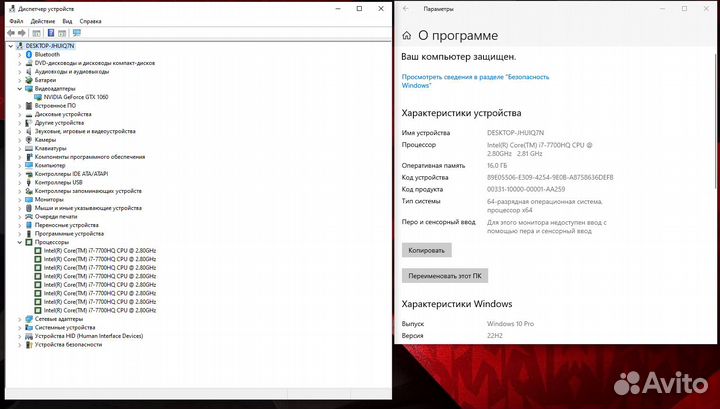The image size is (720, 409).
Task: Click the Bluetooth category icon
Action: click(29, 54)
